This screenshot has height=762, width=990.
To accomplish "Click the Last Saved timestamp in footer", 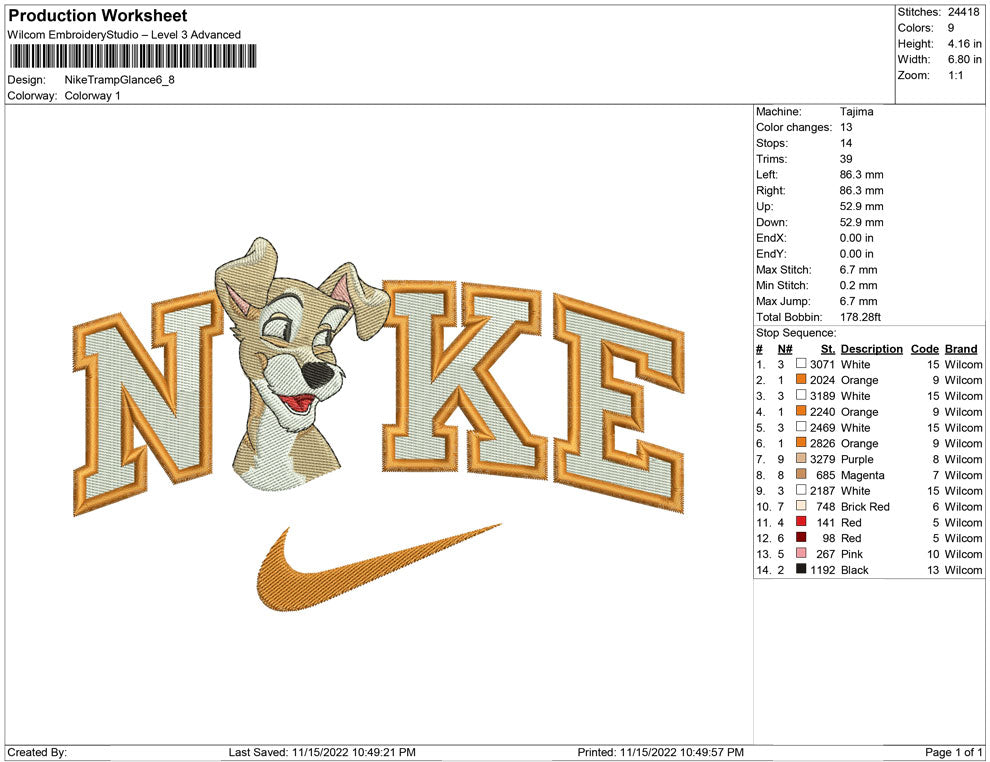I will tap(322, 752).
